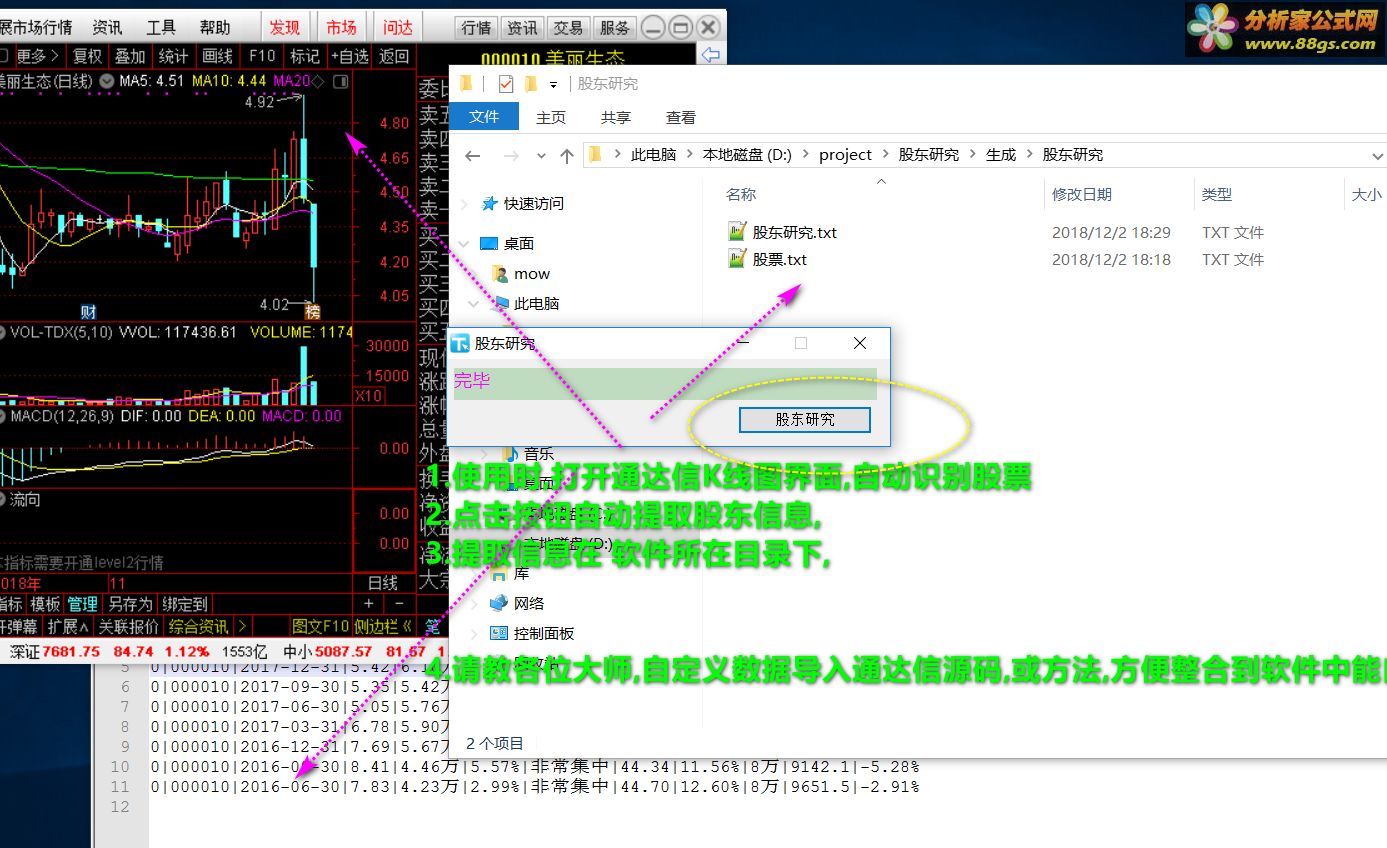Click the 股东研究 button in dialog
The height and width of the screenshot is (848, 1387).
click(x=805, y=420)
